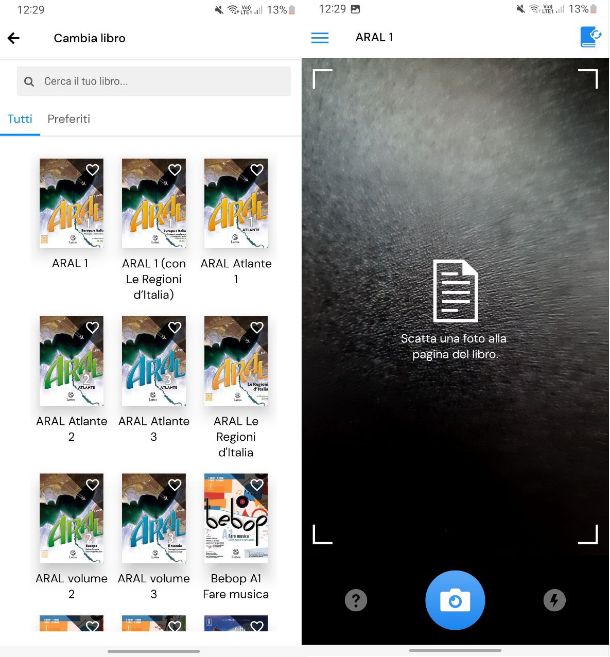
Task: Take a photo with the blue camera button
Action: [455, 600]
